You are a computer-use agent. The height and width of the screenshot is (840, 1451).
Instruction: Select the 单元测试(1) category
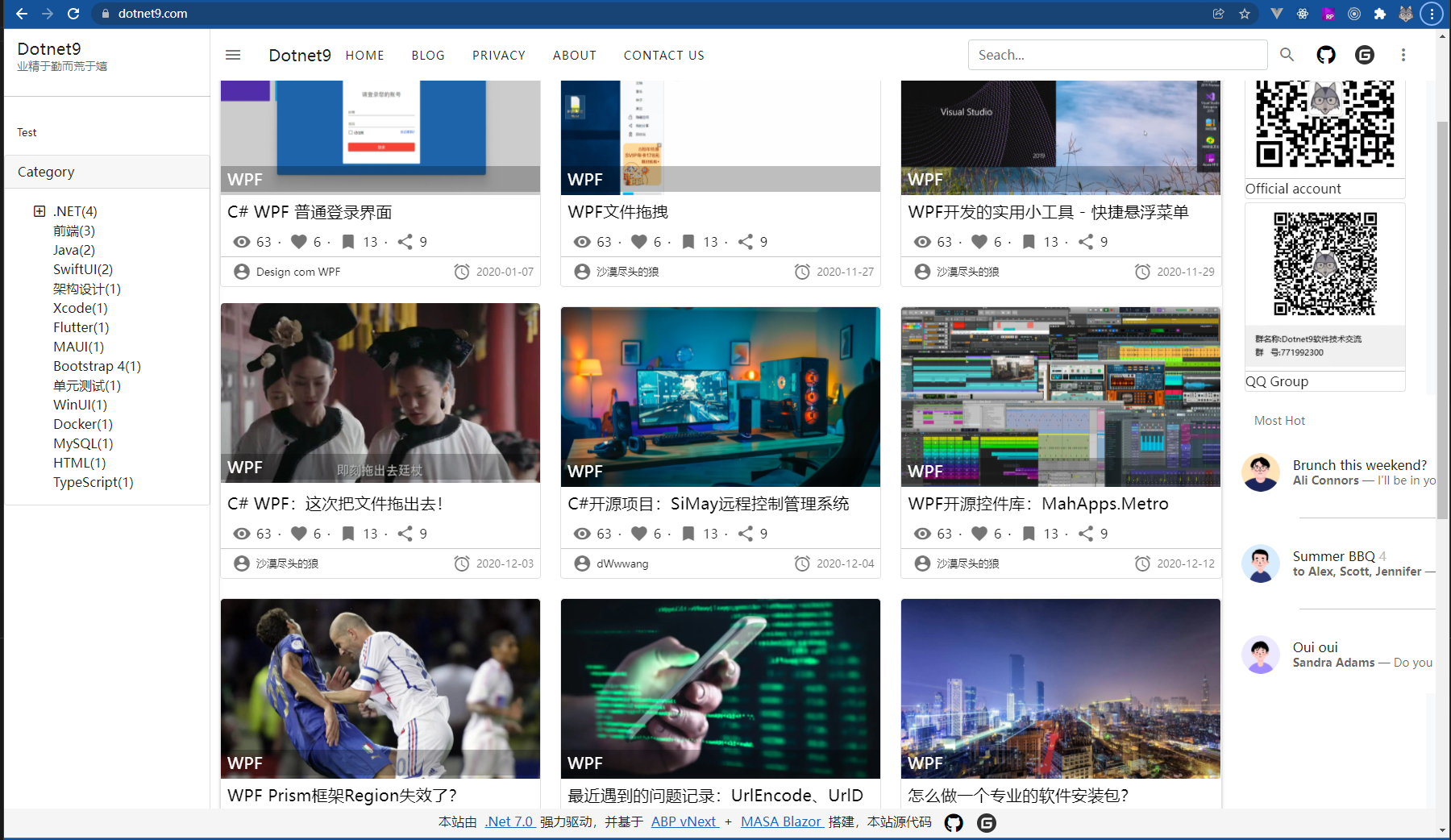(x=87, y=385)
